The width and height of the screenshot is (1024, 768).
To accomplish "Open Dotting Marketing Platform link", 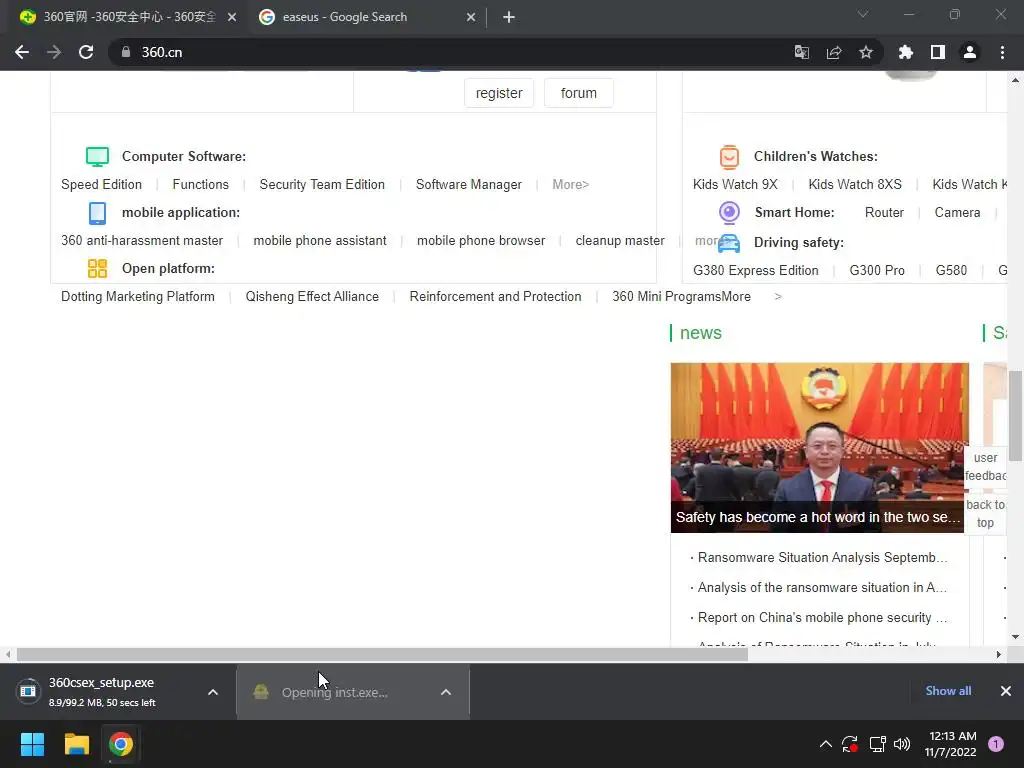I will (138, 297).
